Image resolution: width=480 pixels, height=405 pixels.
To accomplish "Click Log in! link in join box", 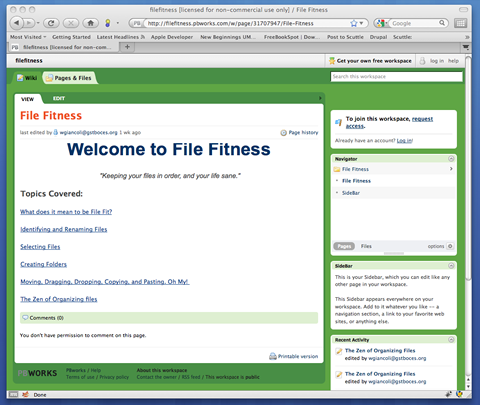I will [x=405, y=141].
